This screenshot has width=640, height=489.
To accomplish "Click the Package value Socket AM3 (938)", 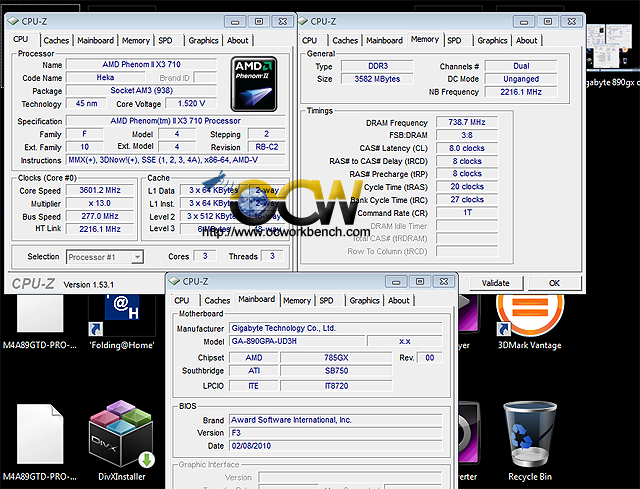I will click(x=141, y=91).
